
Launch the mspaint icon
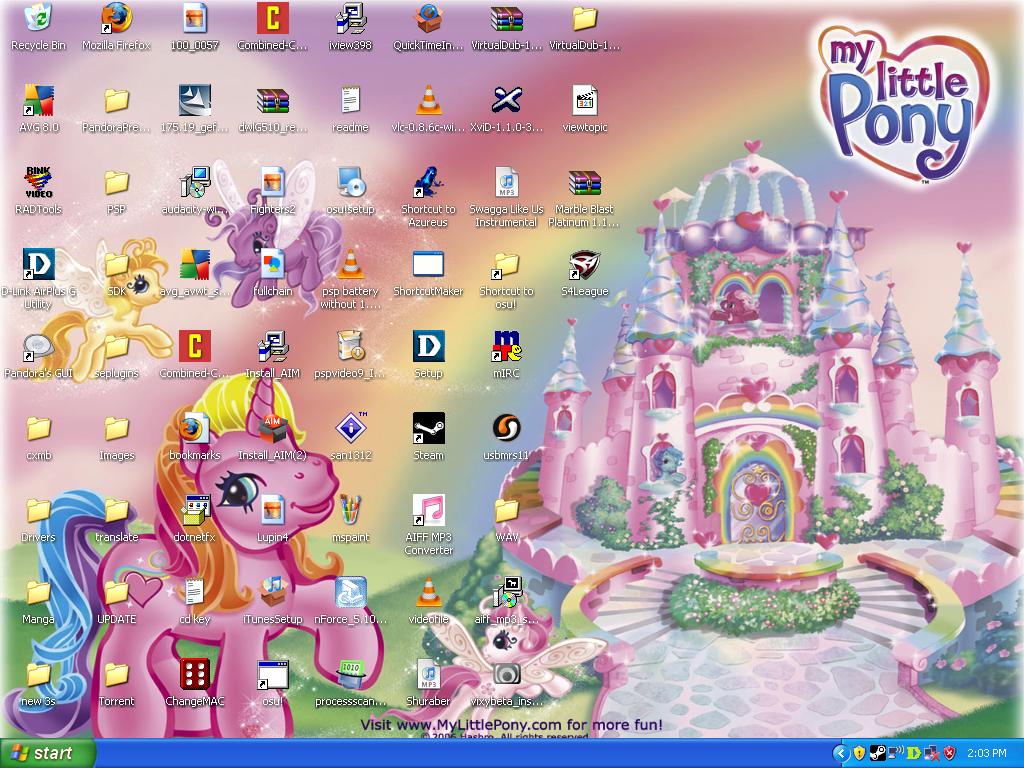[x=350, y=511]
